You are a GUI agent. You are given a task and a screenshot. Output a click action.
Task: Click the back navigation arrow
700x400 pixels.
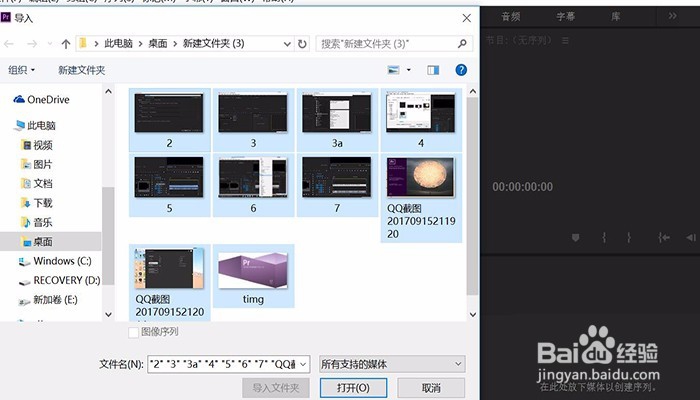(x=9, y=44)
